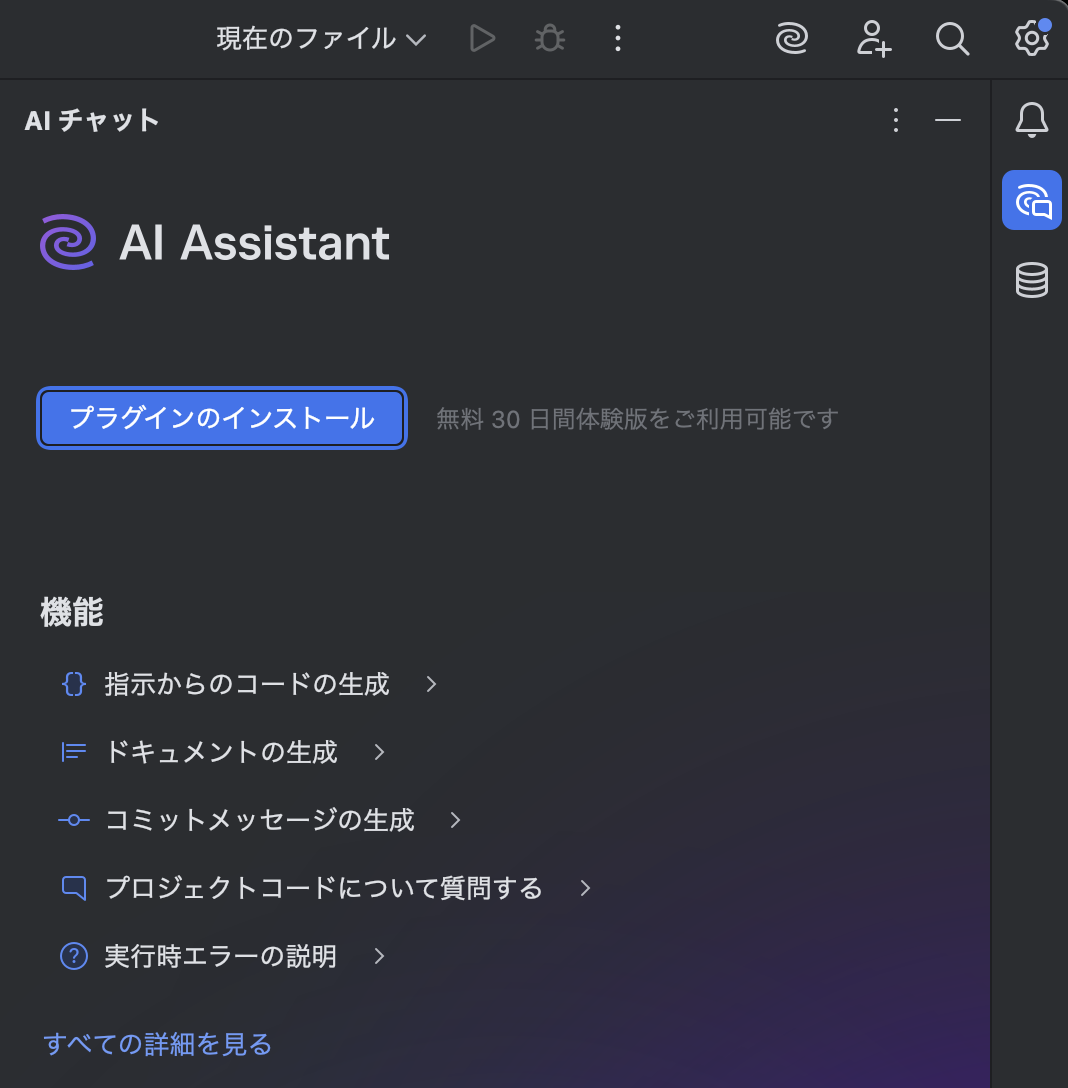Click the AI Assistant spiral icon in the top toolbar
The image size is (1068, 1088).
(x=792, y=38)
